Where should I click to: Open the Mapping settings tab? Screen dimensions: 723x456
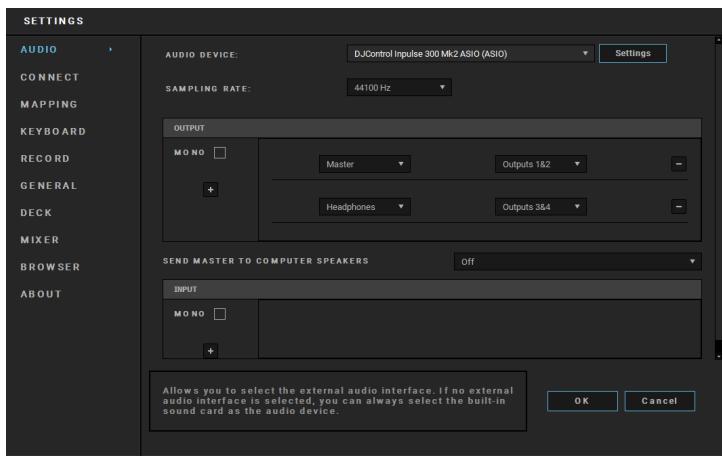click(x=49, y=104)
